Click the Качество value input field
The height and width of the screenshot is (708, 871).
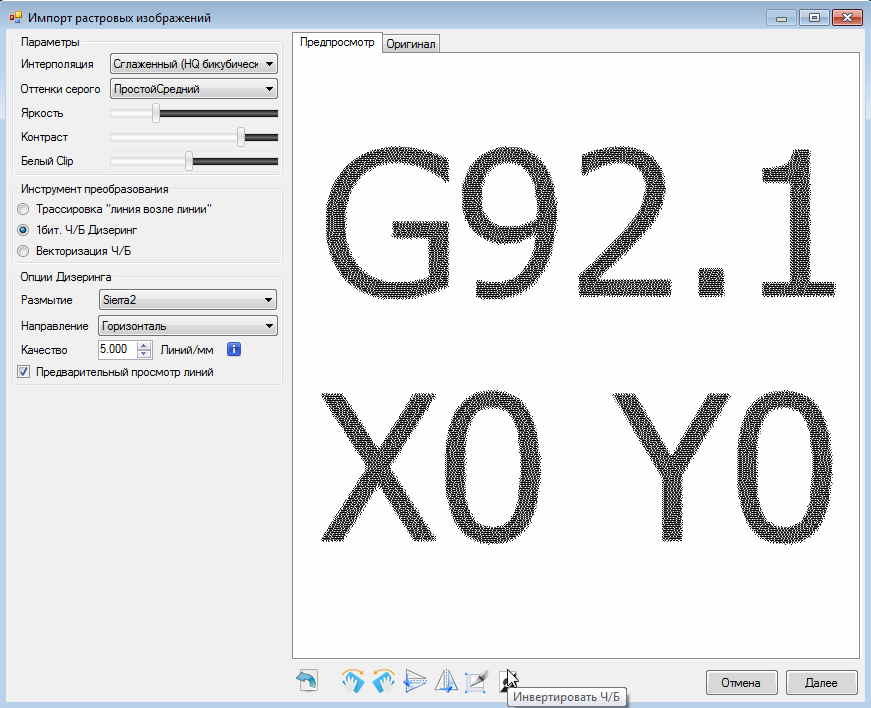click(116, 349)
